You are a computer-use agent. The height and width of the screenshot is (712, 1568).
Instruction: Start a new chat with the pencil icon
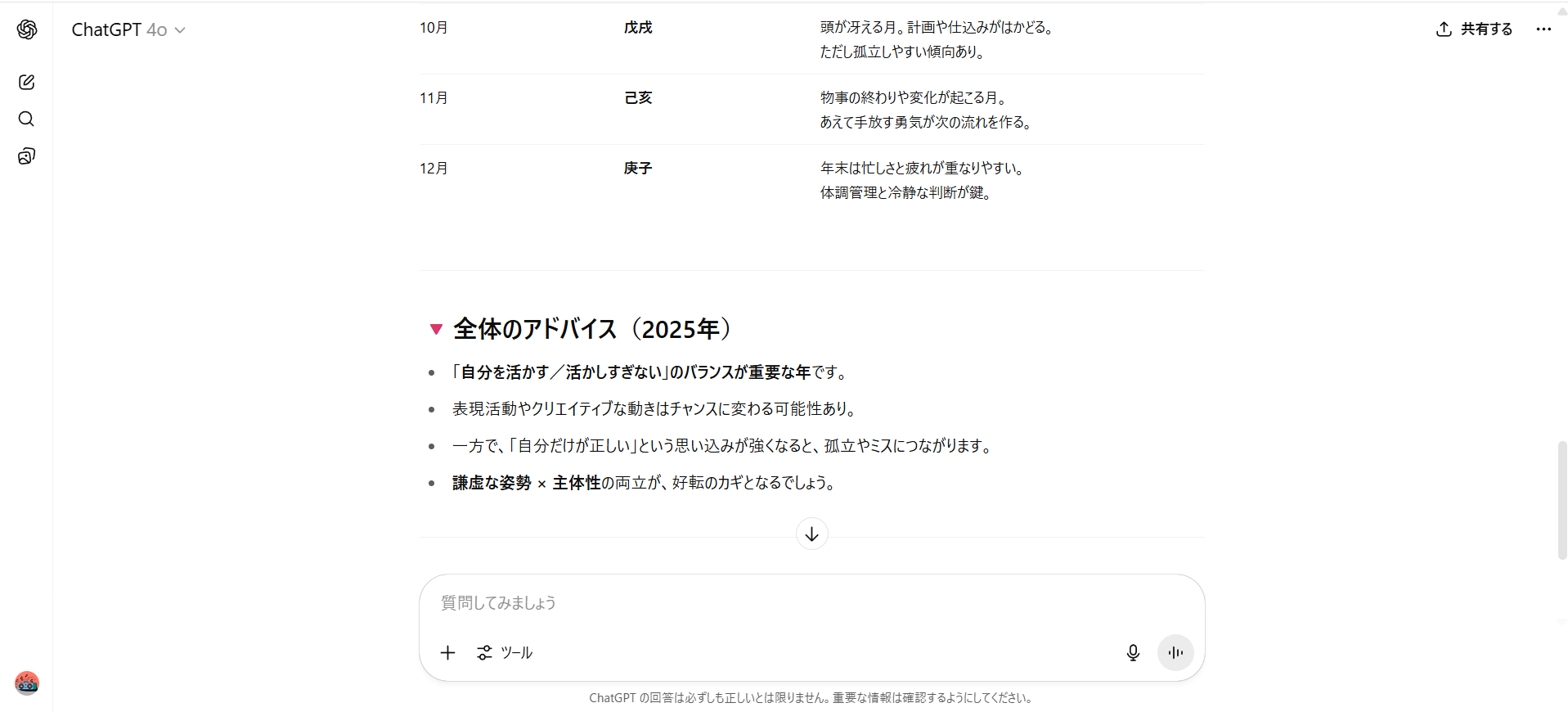[x=26, y=82]
